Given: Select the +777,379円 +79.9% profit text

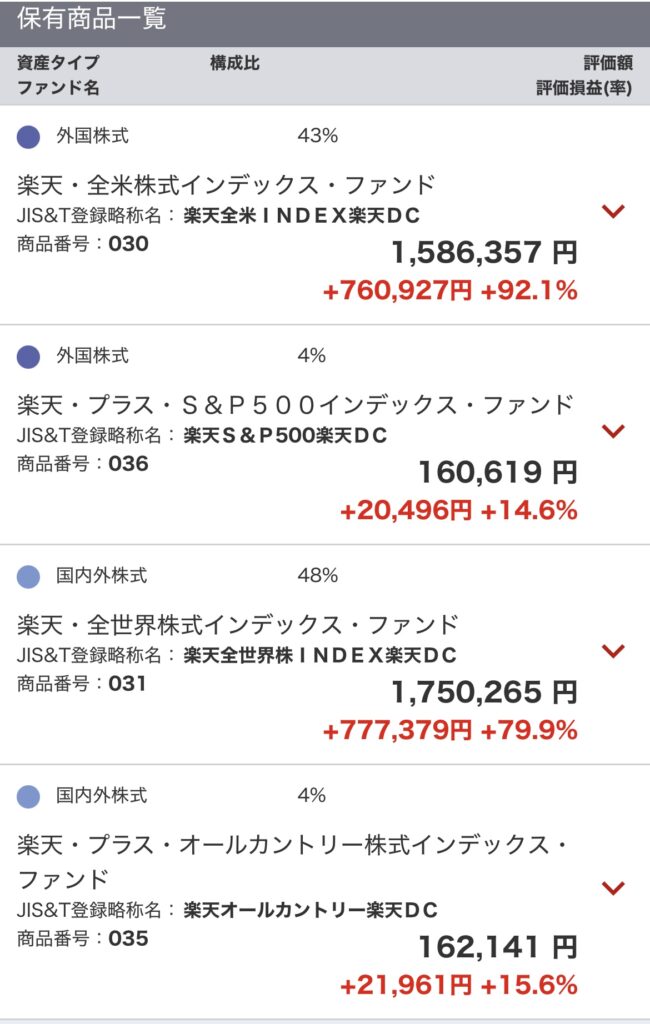Looking at the screenshot, I should tap(450, 730).
